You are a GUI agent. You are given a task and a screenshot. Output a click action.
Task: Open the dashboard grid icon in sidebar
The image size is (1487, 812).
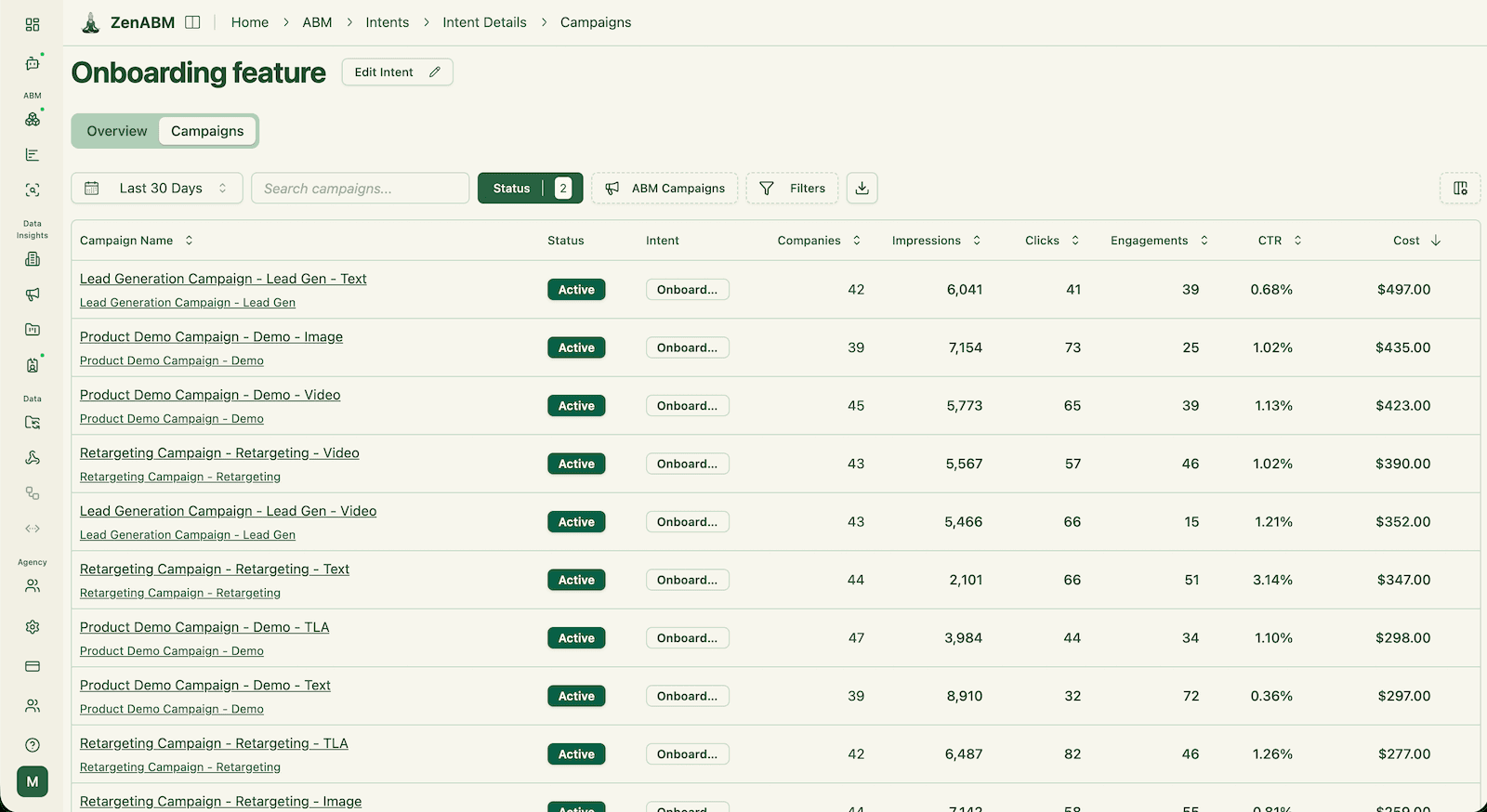coord(33,25)
